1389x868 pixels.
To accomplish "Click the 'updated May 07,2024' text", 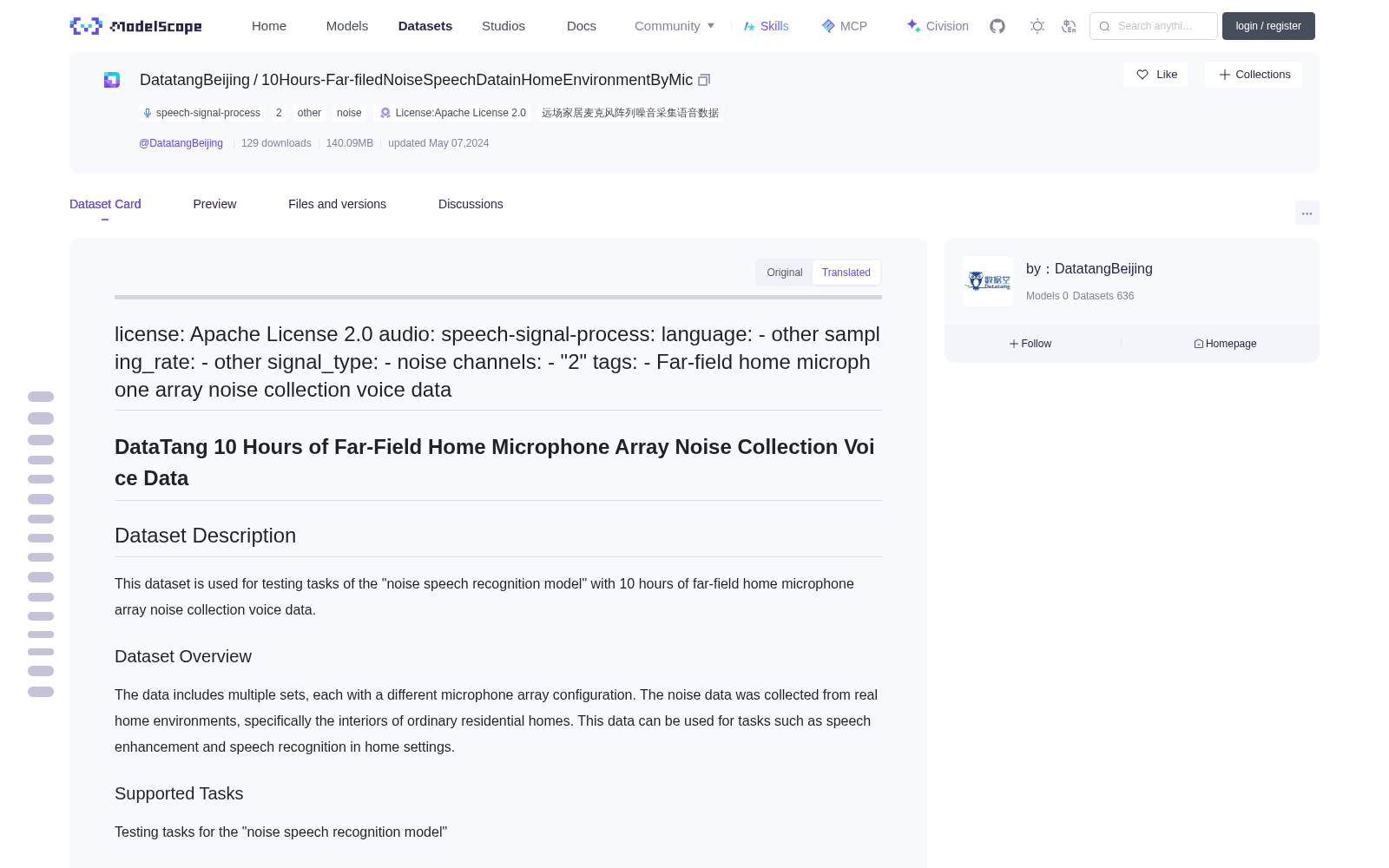I will [438, 143].
